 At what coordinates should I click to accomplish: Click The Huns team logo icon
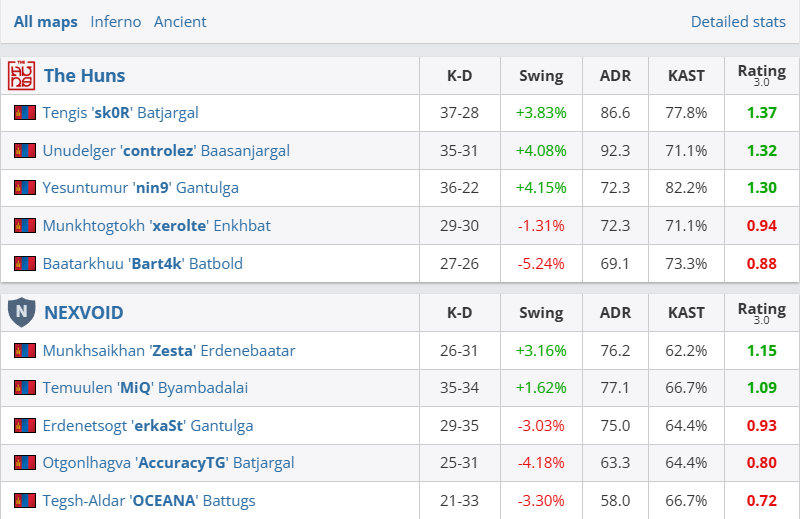(x=21, y=75)
